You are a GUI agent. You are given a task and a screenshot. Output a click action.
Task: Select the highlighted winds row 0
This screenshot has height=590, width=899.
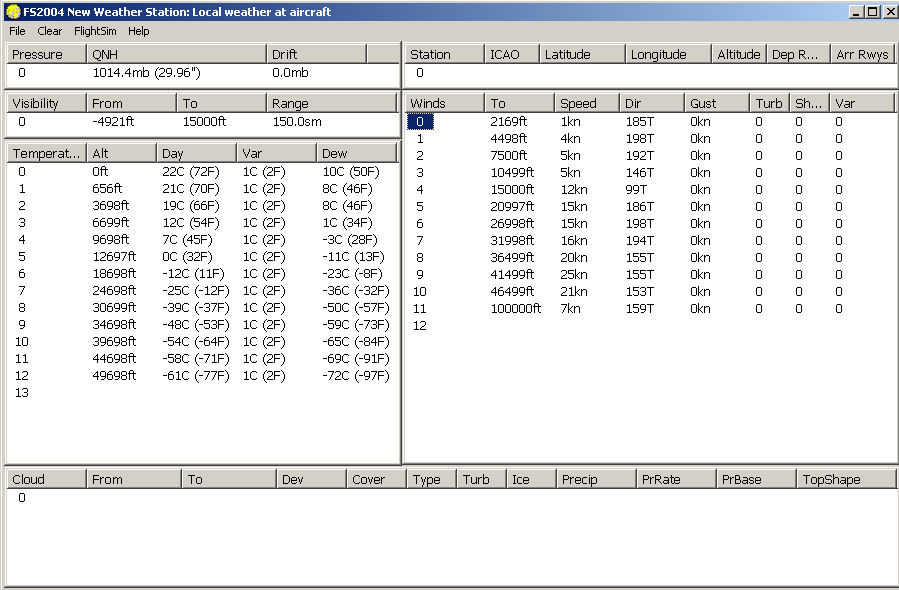(x=420, y=122)
